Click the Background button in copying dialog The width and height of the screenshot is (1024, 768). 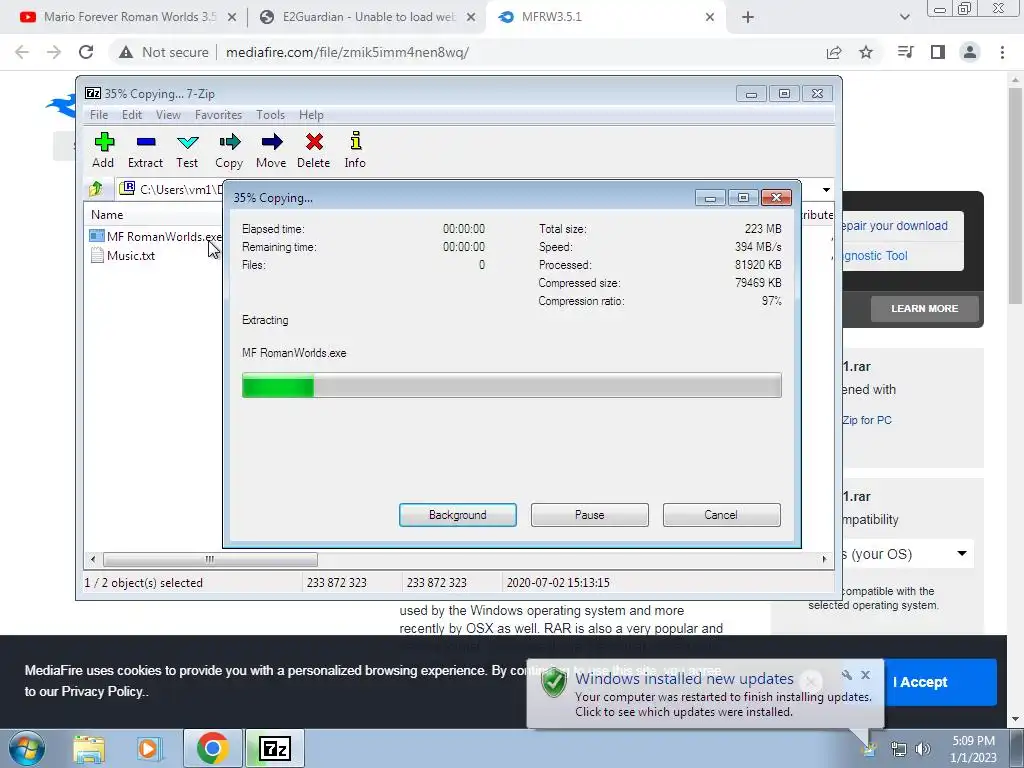click(x=458, y=515)
